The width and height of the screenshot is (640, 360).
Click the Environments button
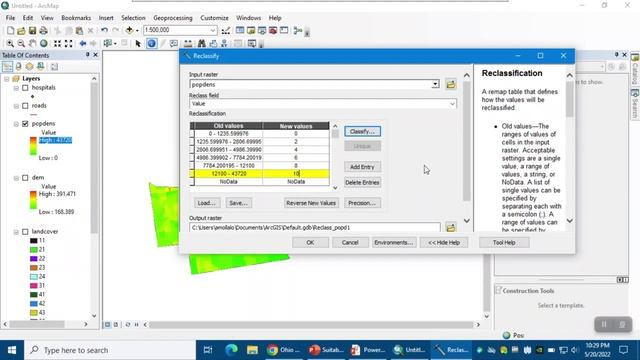[394, 242]
